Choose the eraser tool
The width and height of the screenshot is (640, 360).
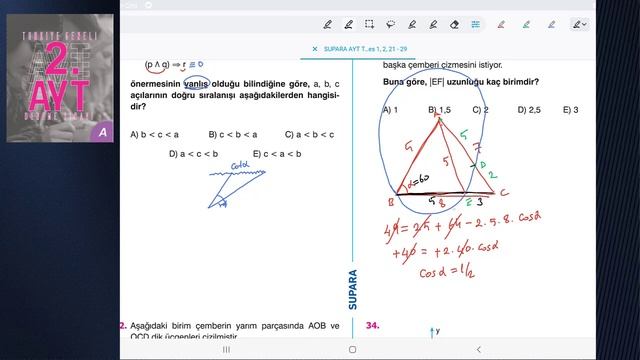click(x=454, y=24)
